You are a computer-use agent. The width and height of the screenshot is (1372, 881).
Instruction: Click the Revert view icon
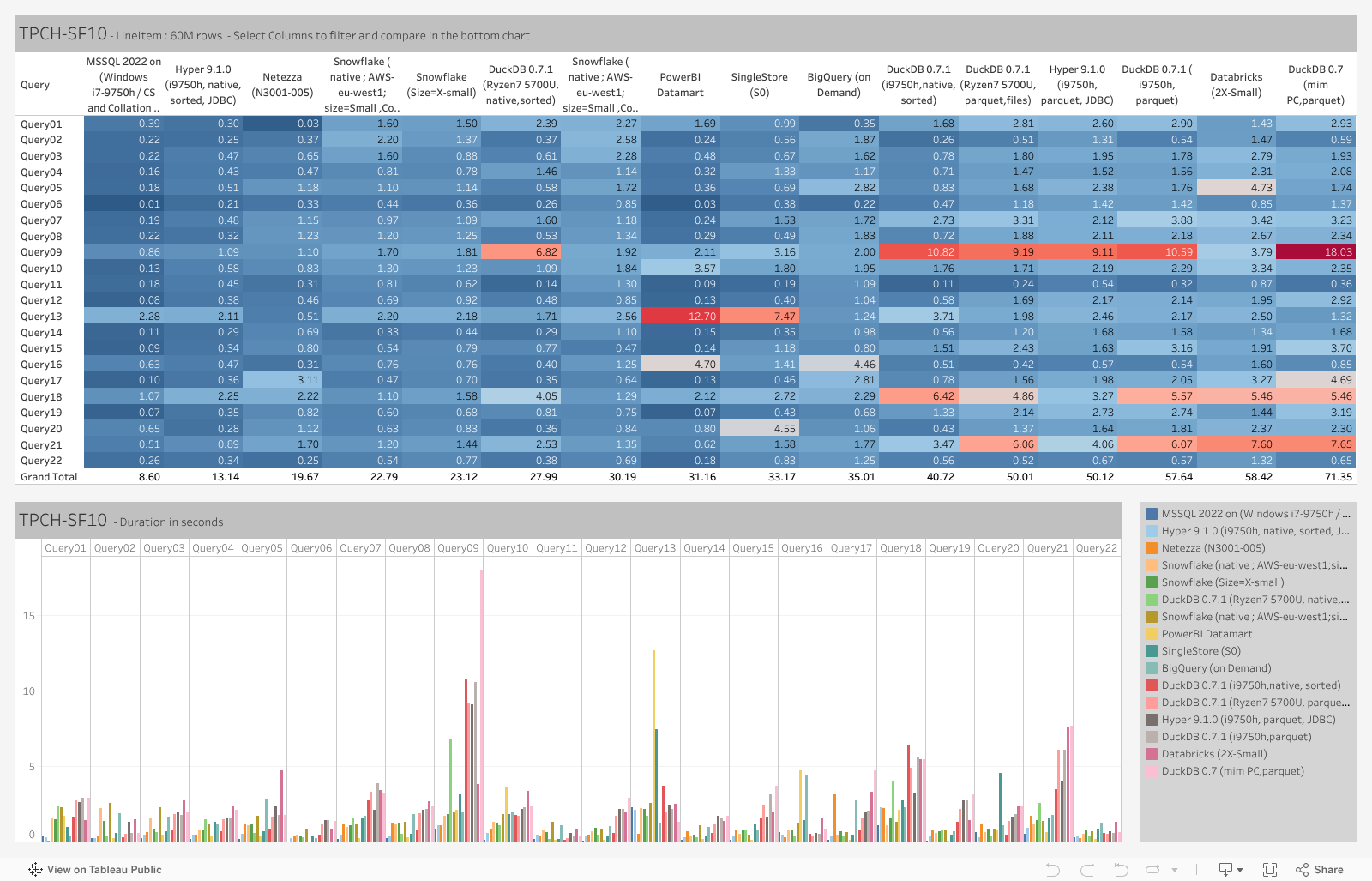(1121, 870)
